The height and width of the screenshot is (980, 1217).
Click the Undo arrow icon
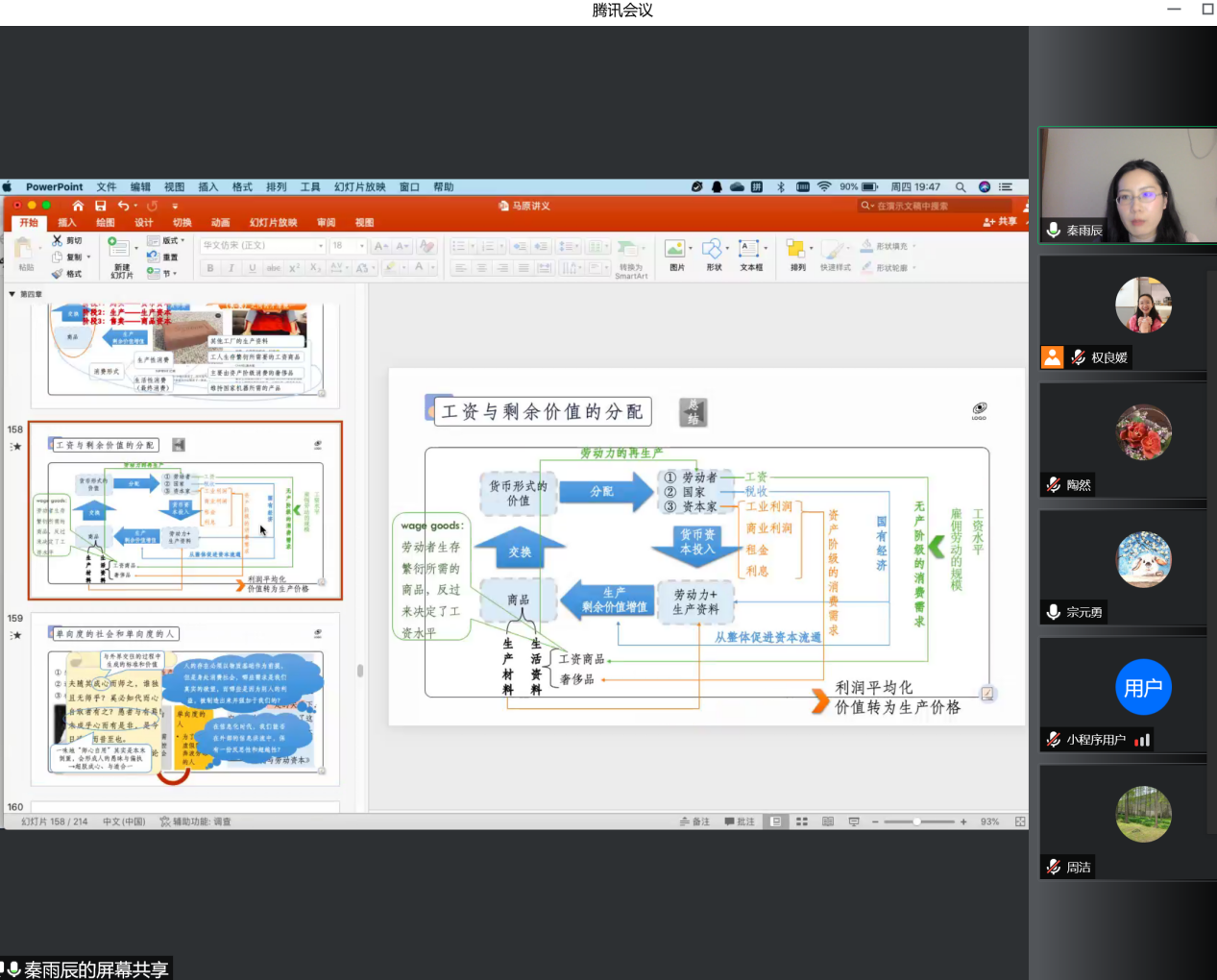pos(123,206)
